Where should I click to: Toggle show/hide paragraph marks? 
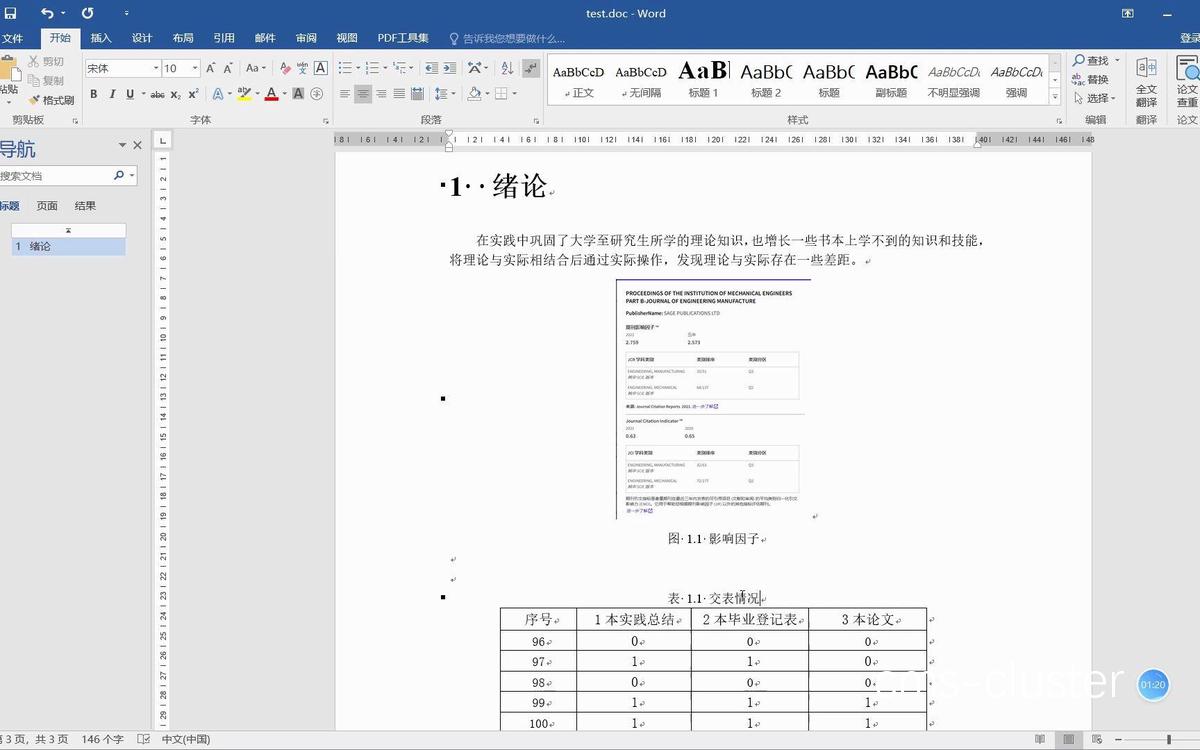533,68
